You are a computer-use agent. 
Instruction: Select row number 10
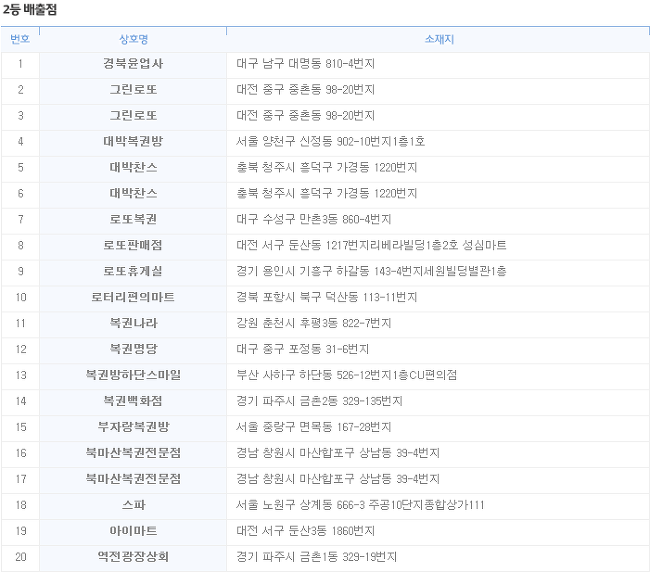[x=21, y=297]
